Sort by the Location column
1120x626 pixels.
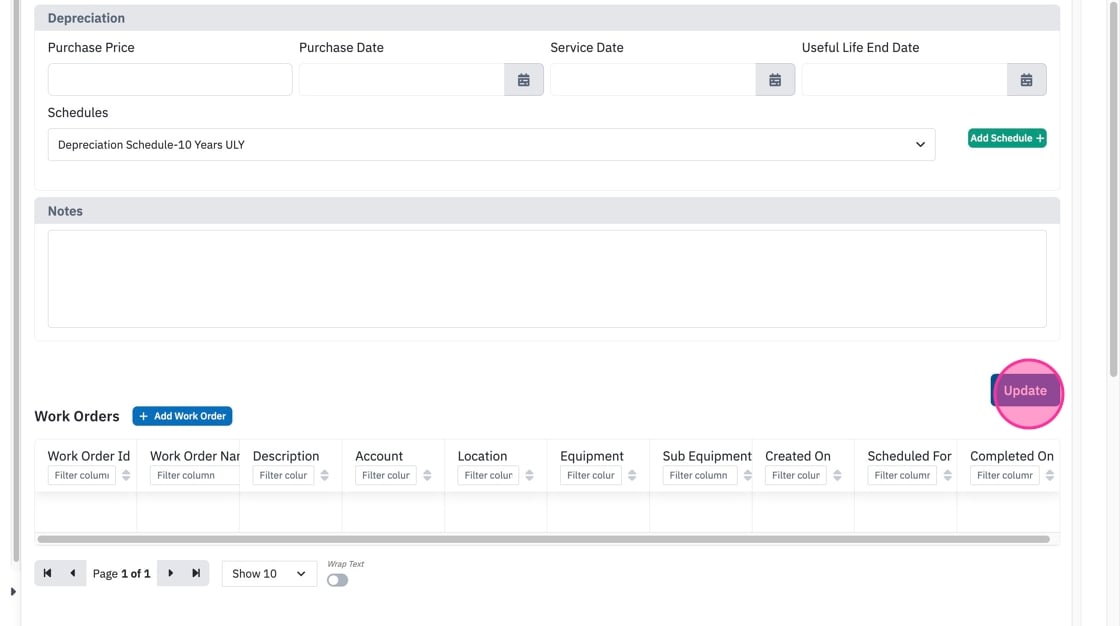click(x=529, y=475)
